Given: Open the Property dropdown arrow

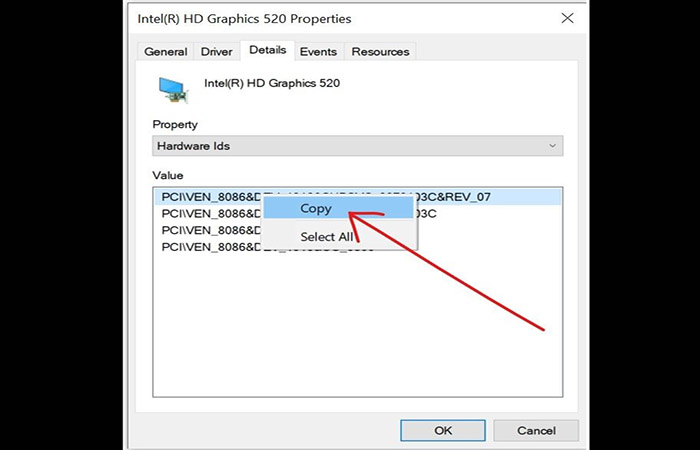Looking at the screenshot, I should pyautogui.click(x=552, y=146).
